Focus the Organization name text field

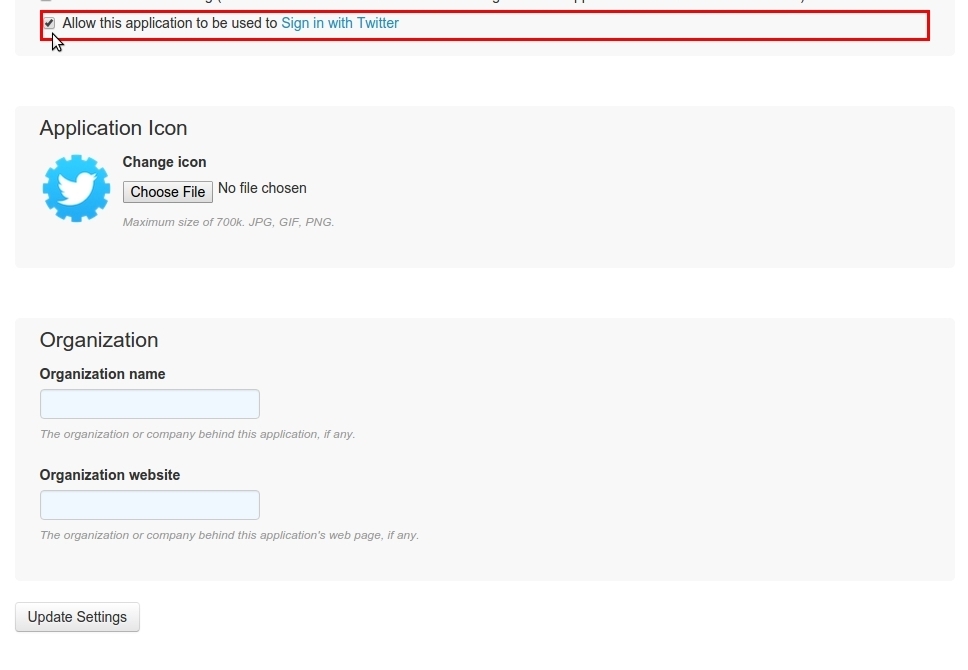[x=150, y=404]
